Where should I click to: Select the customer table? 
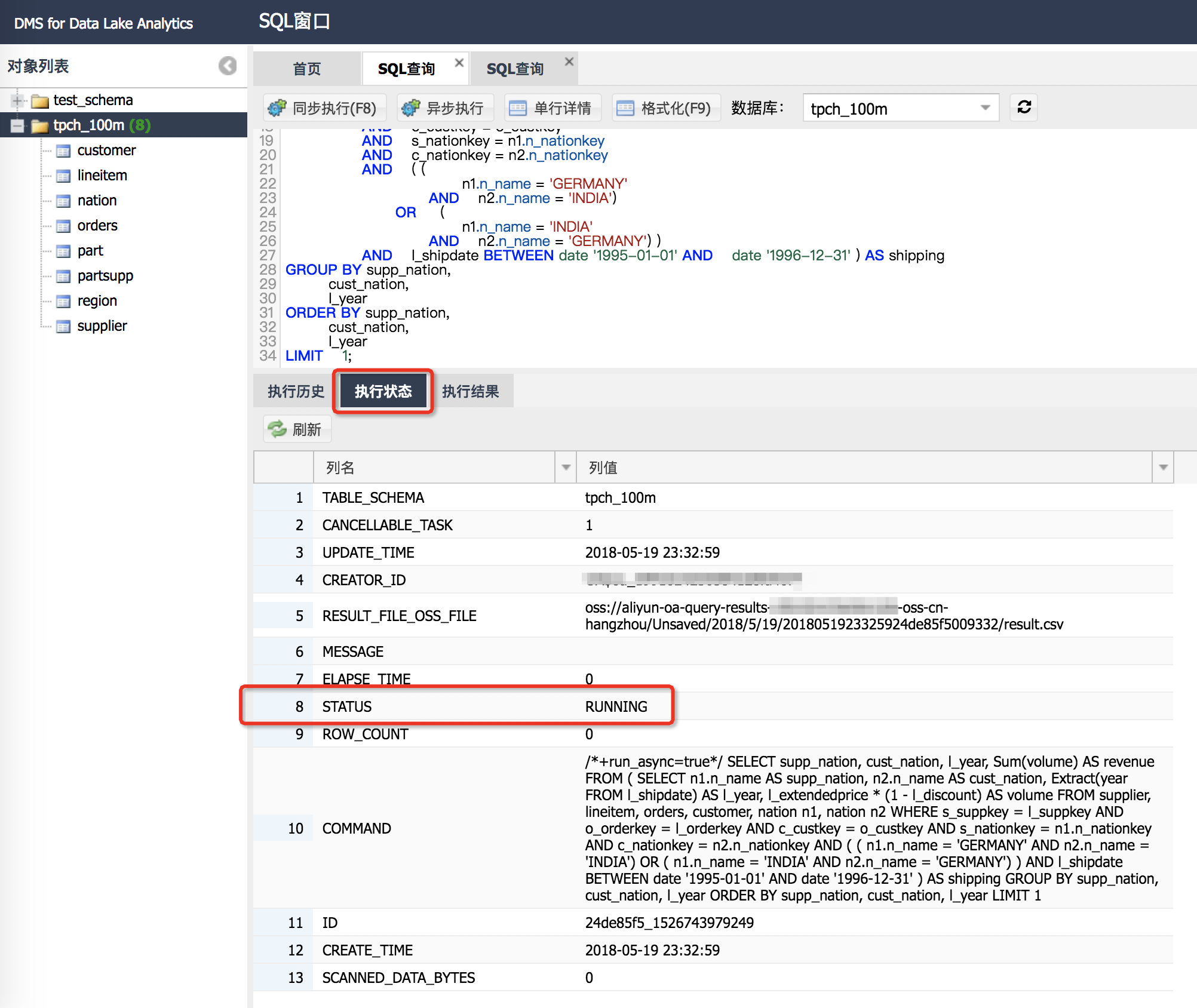point(106,150)
